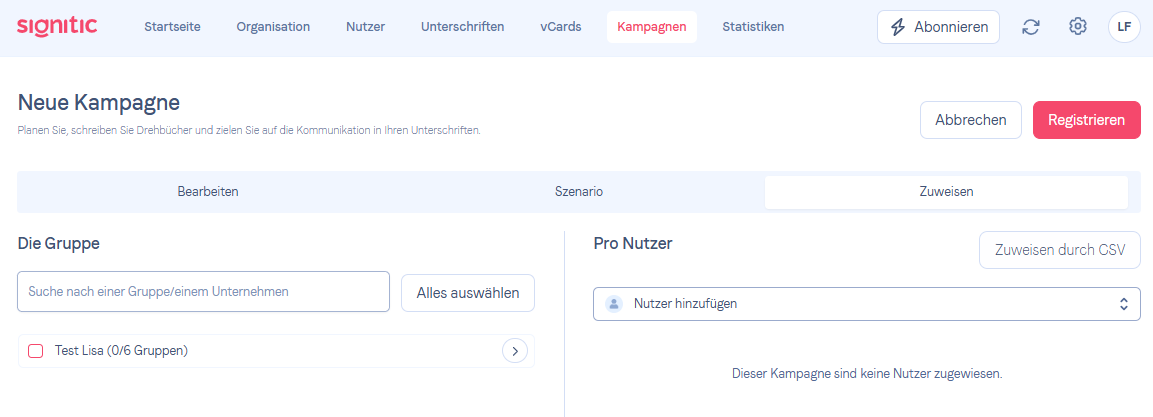Image resolution: width=1153 pixels, height=417 pixels.
Task: Click the Abbrechen button
Action: pyautogui.click(x=971, y=120)
